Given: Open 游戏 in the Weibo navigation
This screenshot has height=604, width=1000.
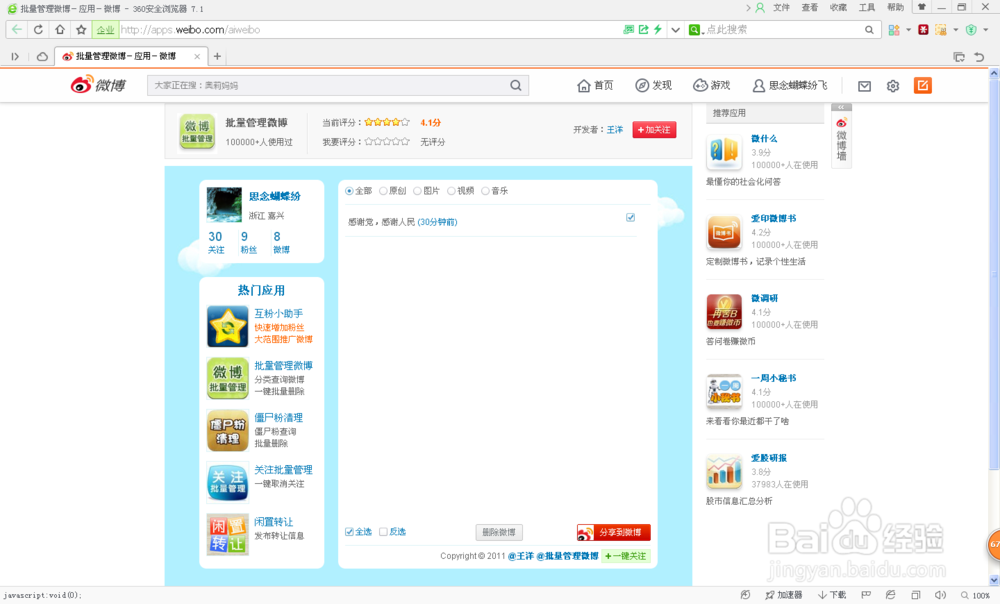Looking at the screenshot, I should 712,85.
